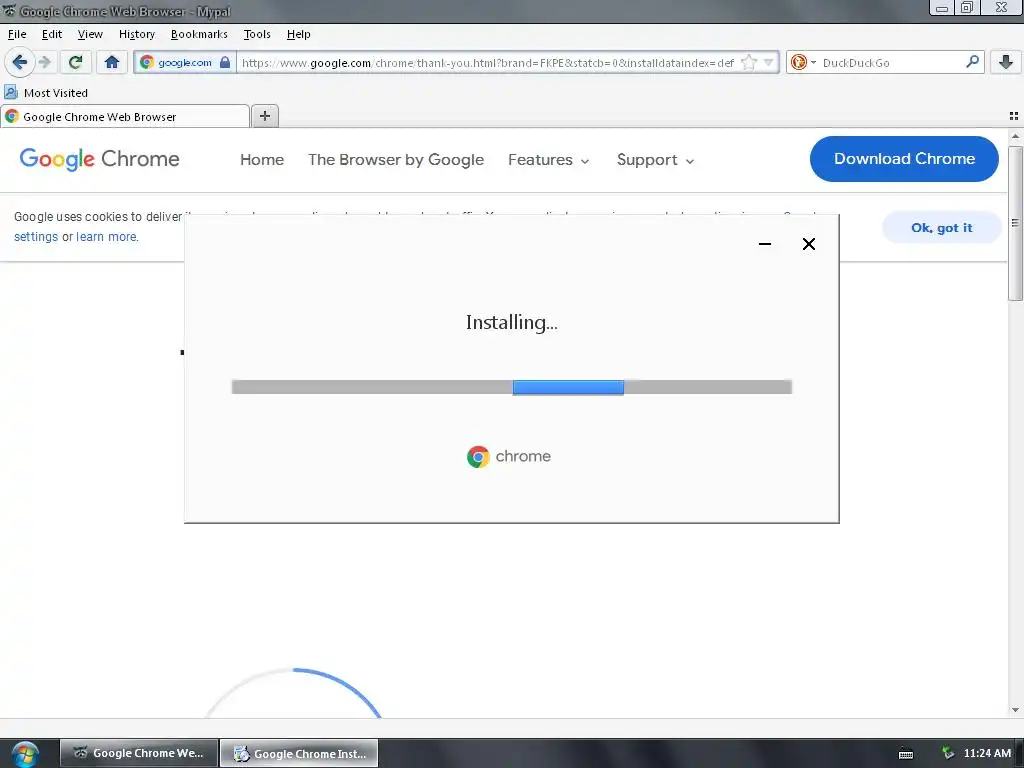Open The Browser by Google link
1024x768 pixels.
(x=396, y=159)
